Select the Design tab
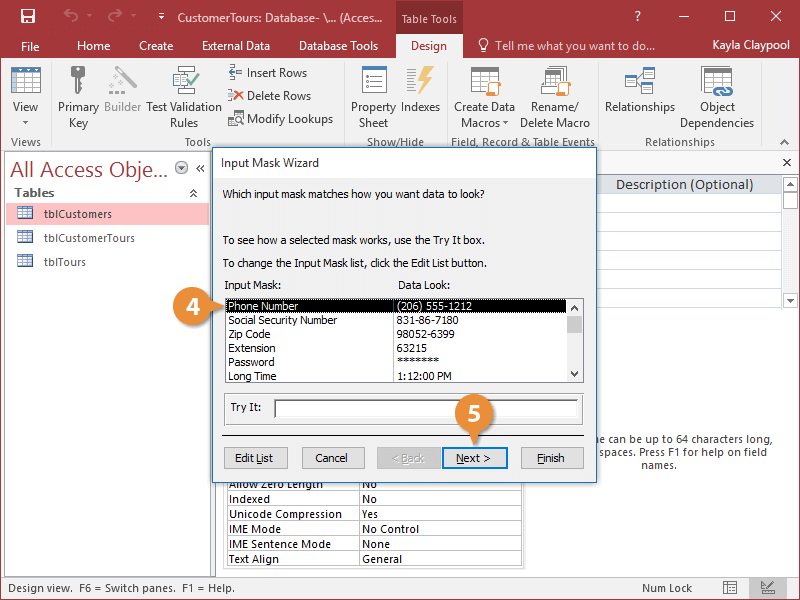This screenshot has height=600, width=800. click(429, 46)
